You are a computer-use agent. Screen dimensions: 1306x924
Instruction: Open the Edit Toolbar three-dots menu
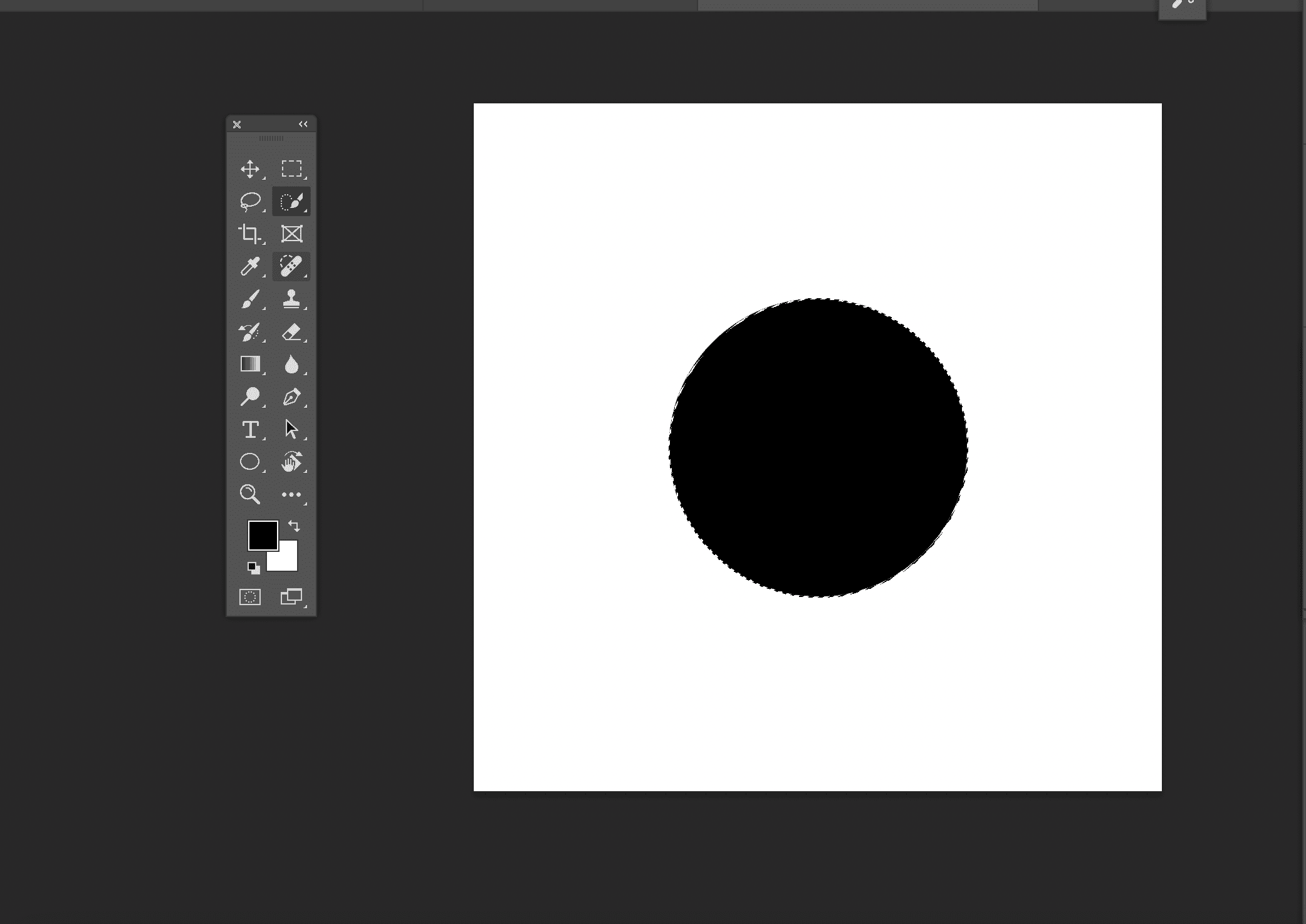pos(291,494)
